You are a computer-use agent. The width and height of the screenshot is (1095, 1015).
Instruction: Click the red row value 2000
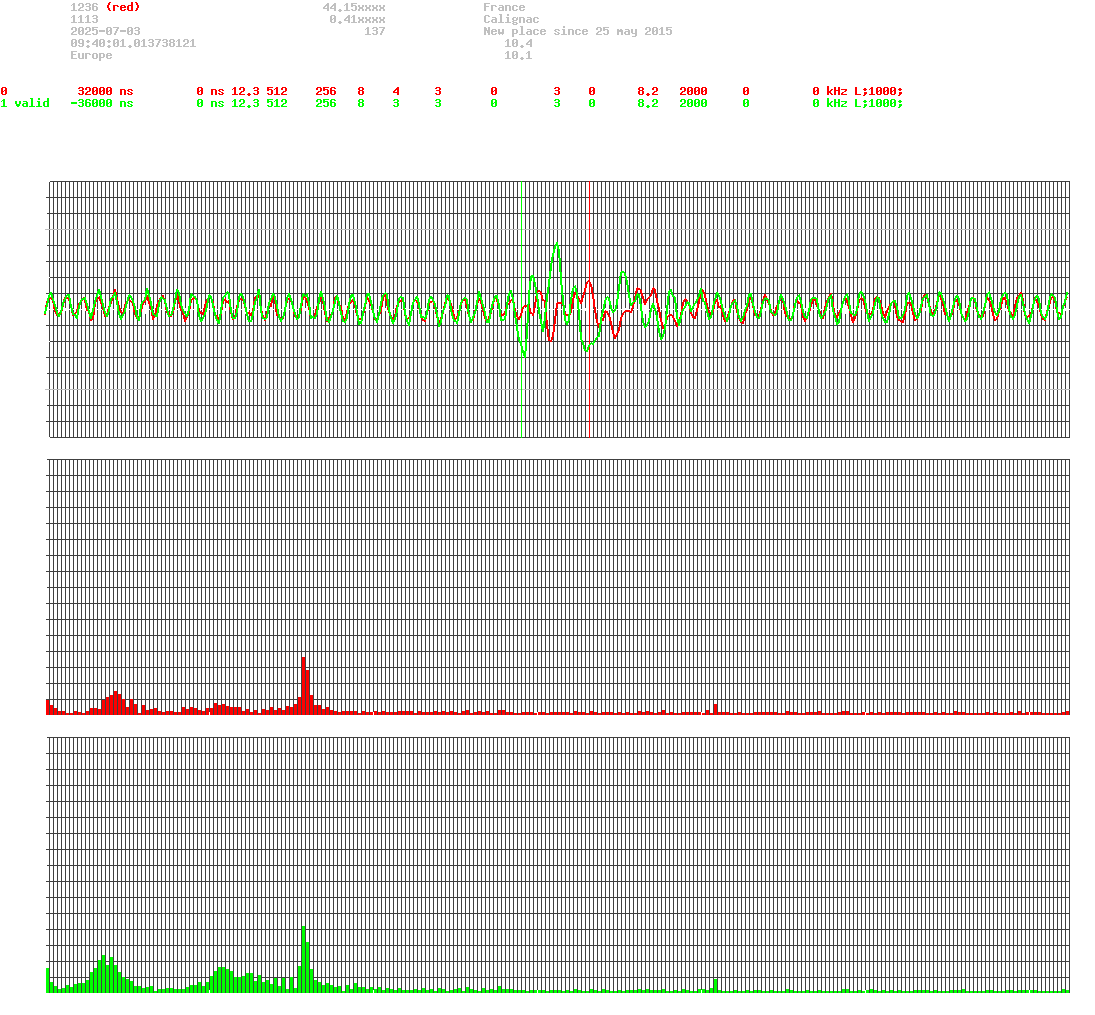693,92
